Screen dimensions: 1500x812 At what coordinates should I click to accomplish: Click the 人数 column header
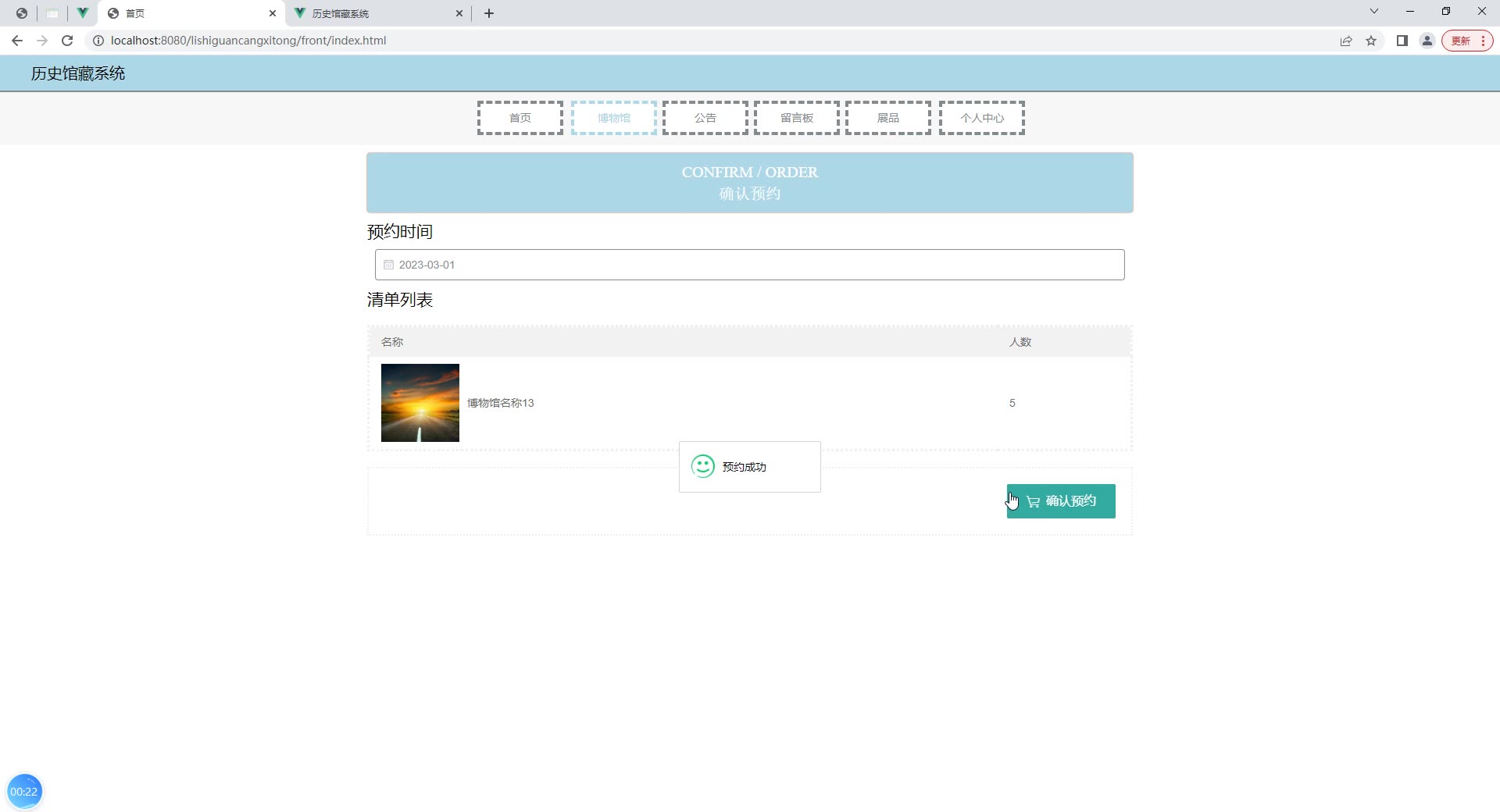(1020, 342)
